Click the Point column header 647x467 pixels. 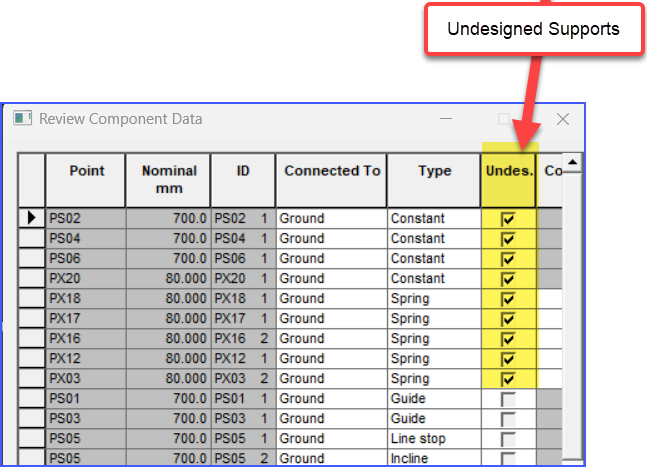coord(85,180)
